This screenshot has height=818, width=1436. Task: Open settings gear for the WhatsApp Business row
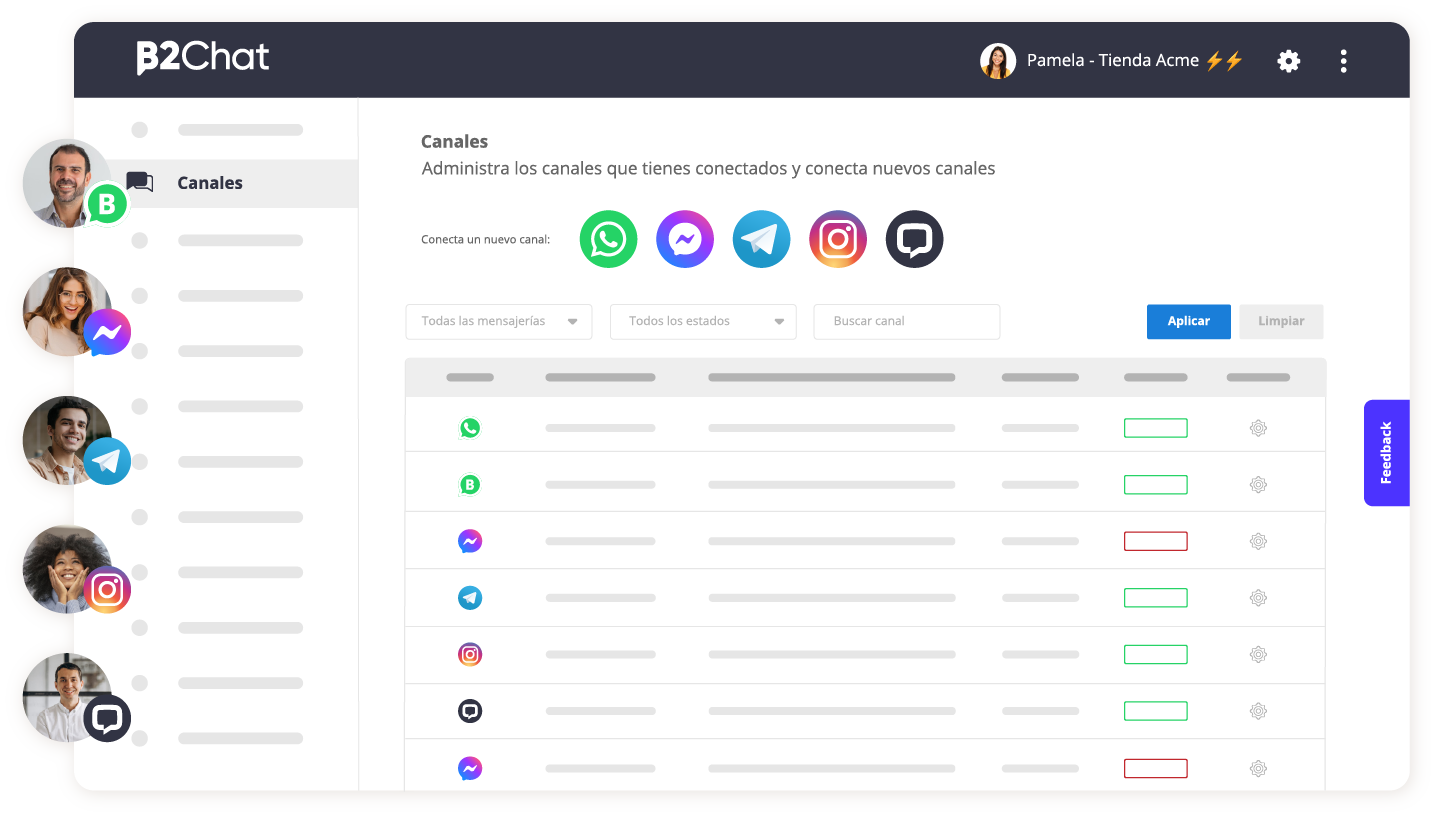click(x=1258, y=485)
